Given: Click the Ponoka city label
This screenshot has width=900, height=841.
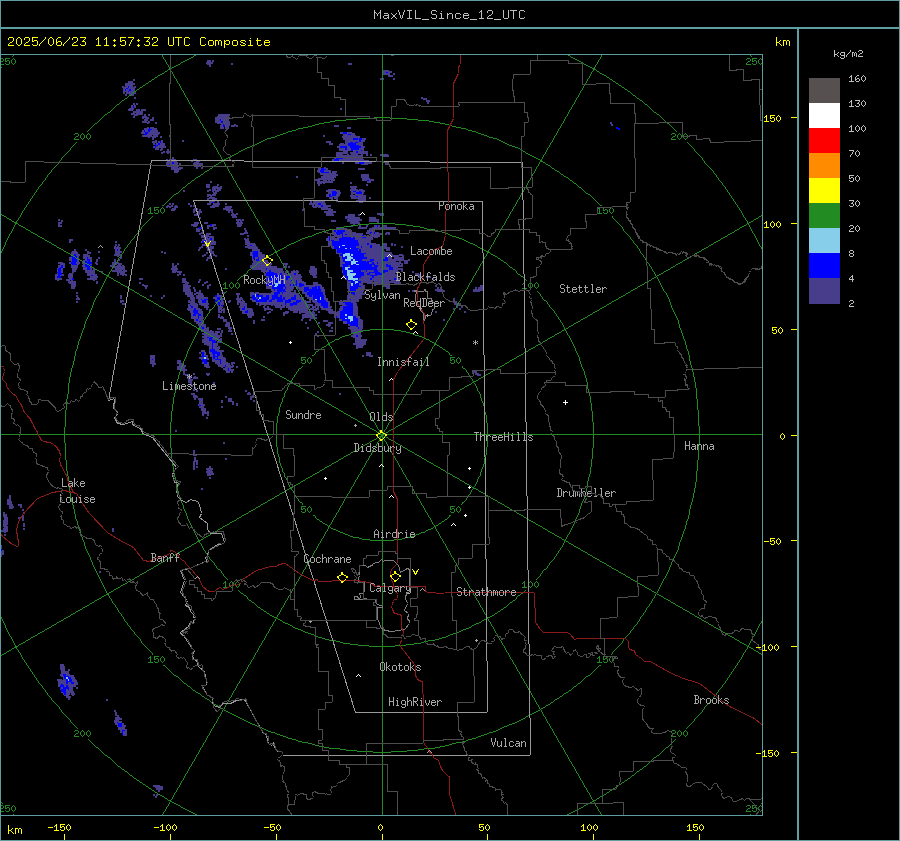Looking at the screenshot, I should coord(456,206).
